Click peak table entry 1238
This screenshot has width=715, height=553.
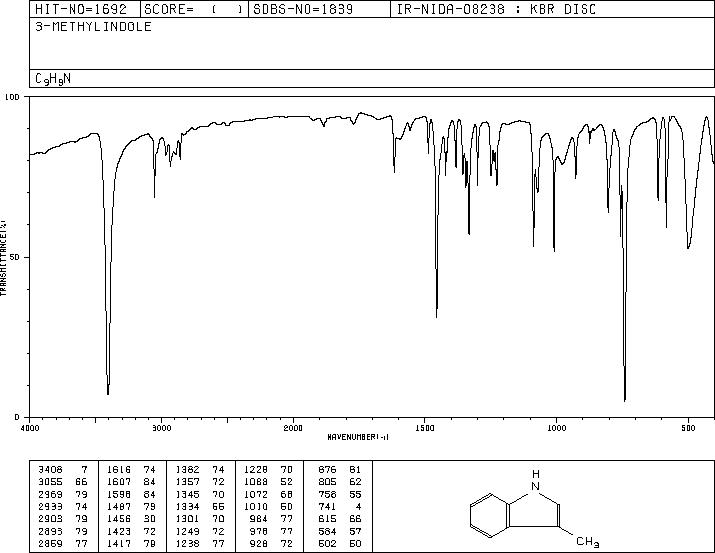[x=187, y=543]
